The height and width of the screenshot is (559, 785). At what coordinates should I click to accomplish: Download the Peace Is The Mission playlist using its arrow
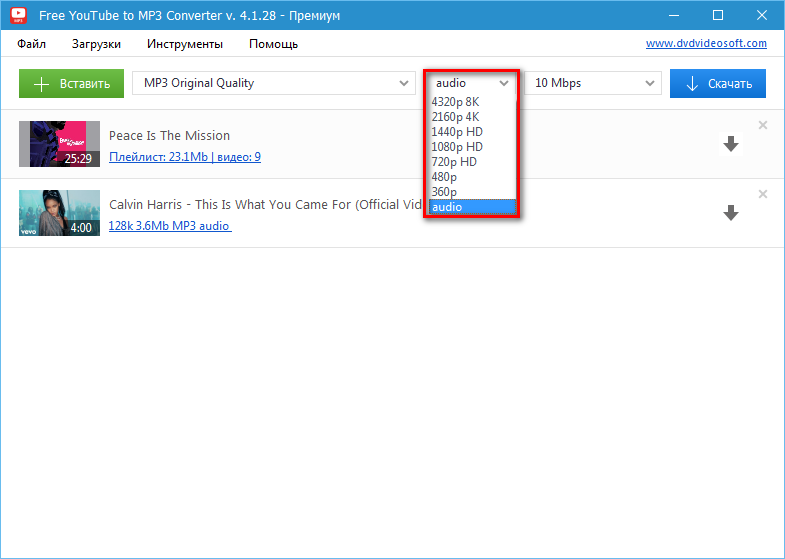tap(731, 144)
